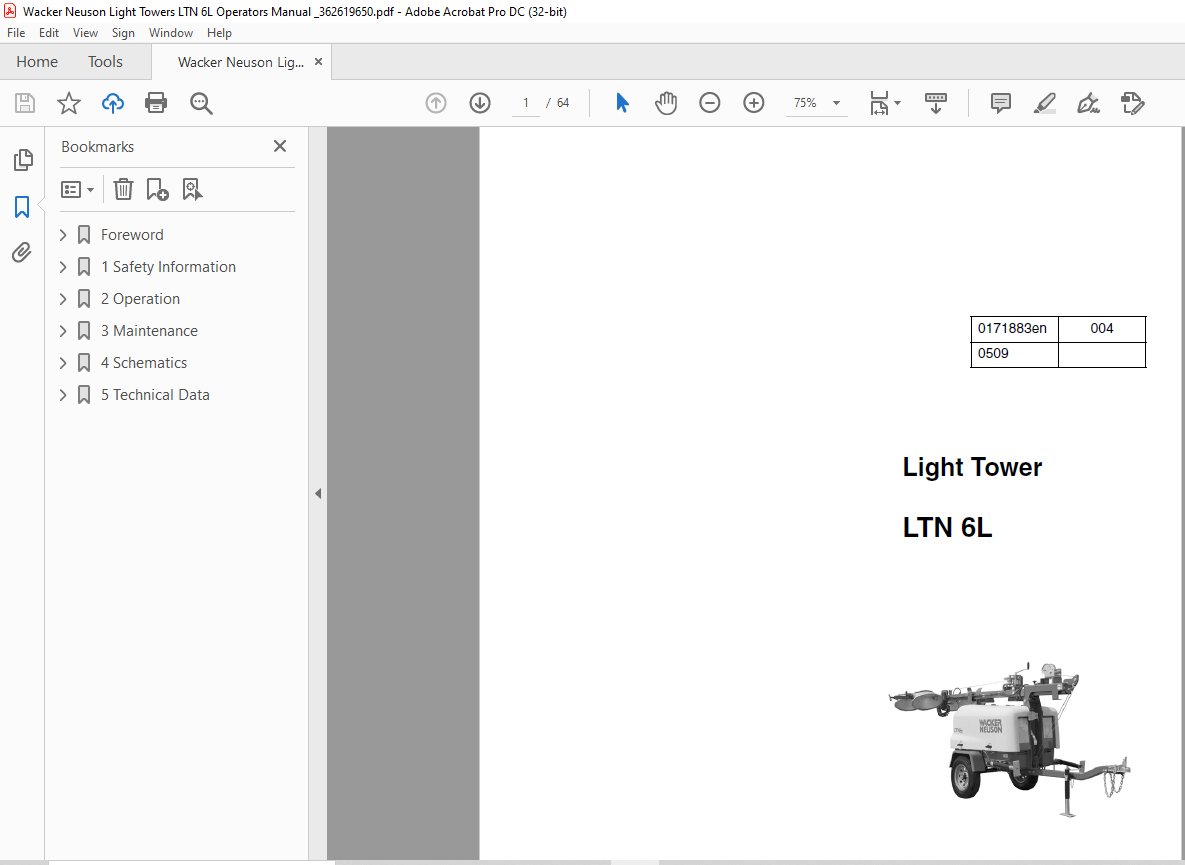Viewport: 1185px width, 865px height.
Task: Expand the 4 Schematics bookmark
Action: [x=63, y=363]
